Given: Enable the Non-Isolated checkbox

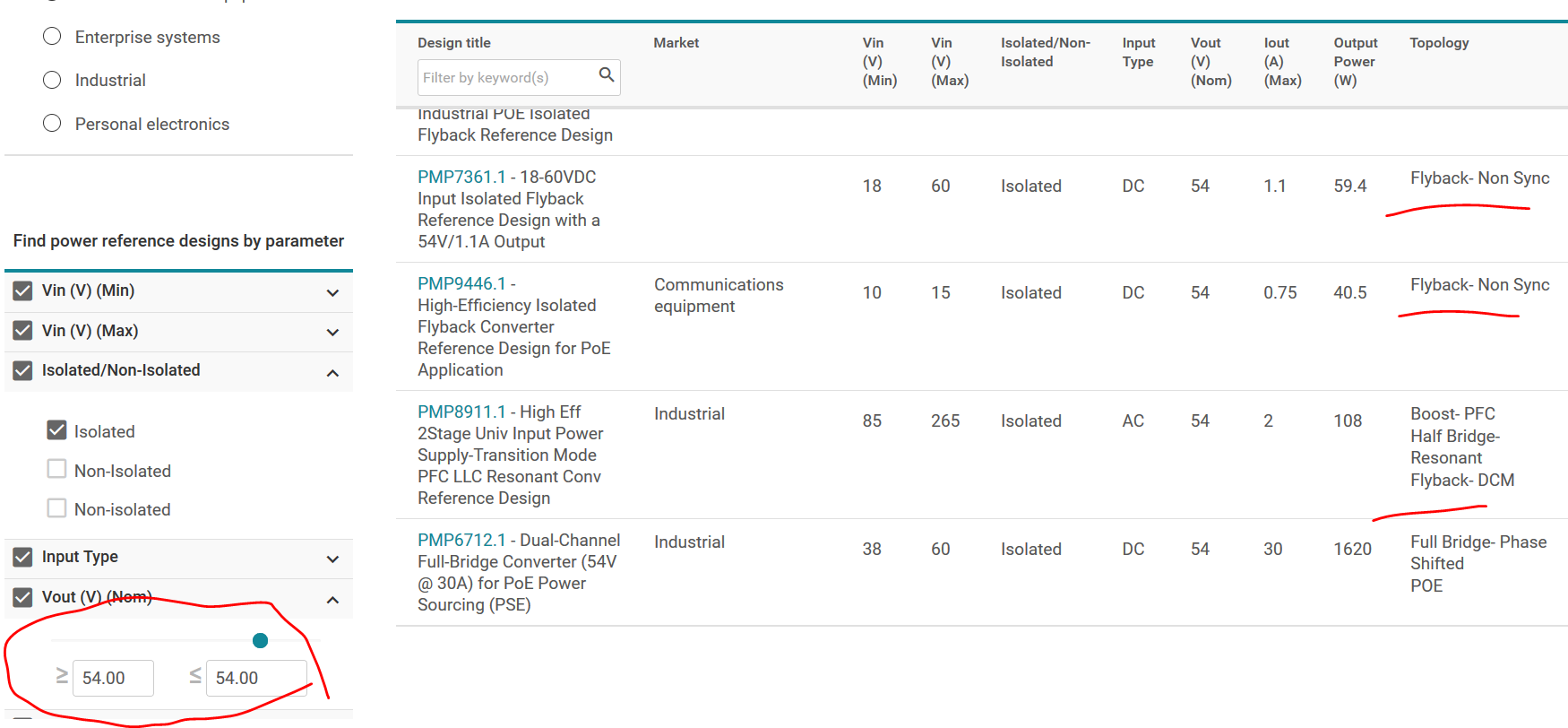Looking at the screenshot, I should click(x=57, y=470).
